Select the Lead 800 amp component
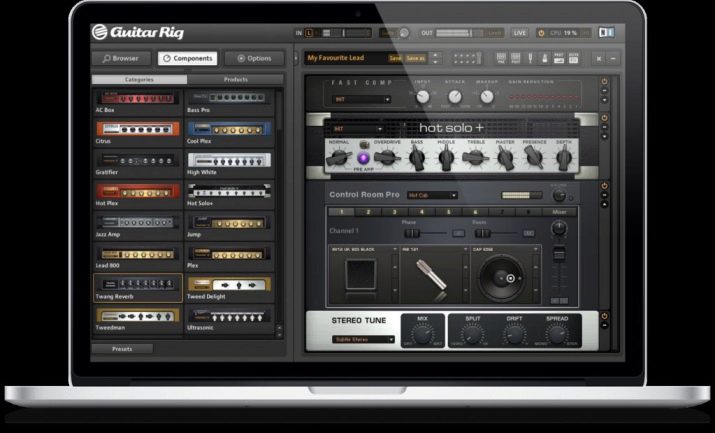This screenshot has width=715, height=433. click(137, 257)
